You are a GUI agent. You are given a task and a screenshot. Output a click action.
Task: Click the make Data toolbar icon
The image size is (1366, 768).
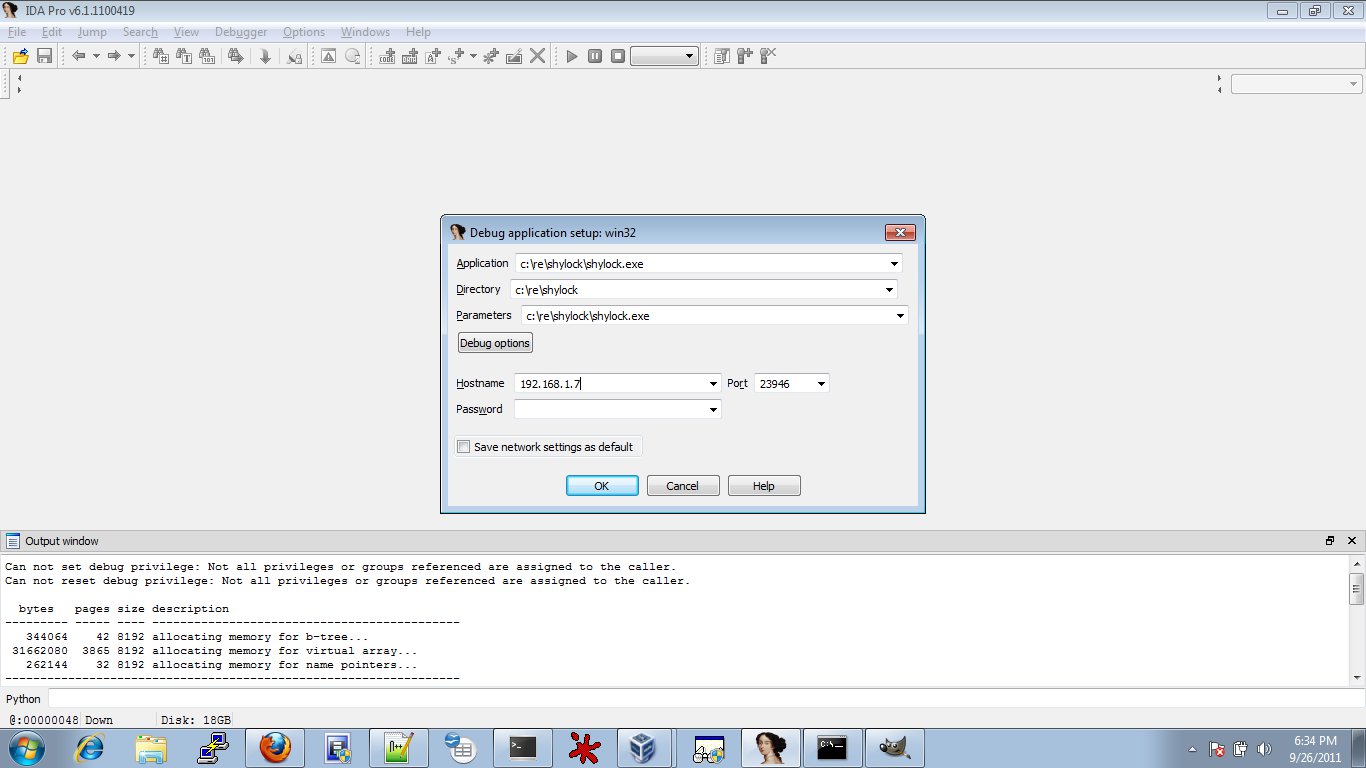pyautogui.click(x=410, y=56)
